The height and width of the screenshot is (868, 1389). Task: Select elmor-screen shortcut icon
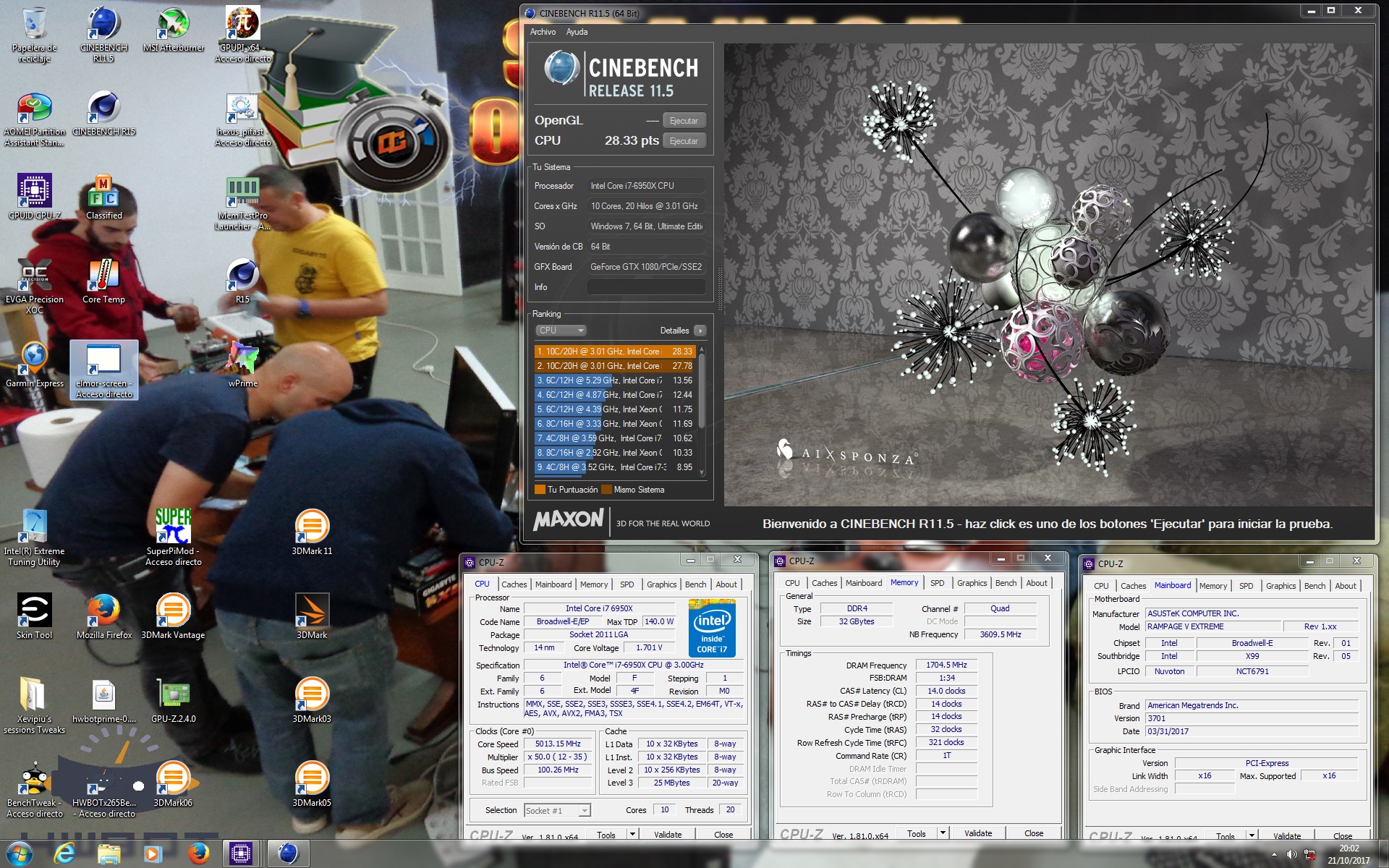[103, 370]
